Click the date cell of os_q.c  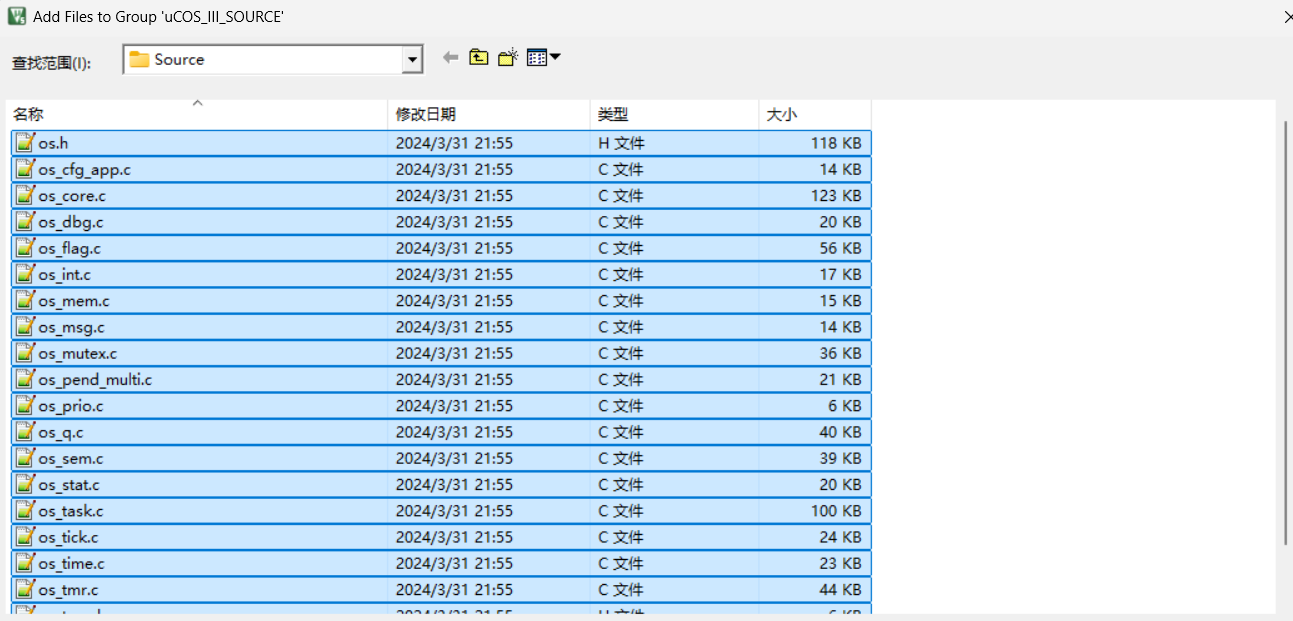coord(454,432)
